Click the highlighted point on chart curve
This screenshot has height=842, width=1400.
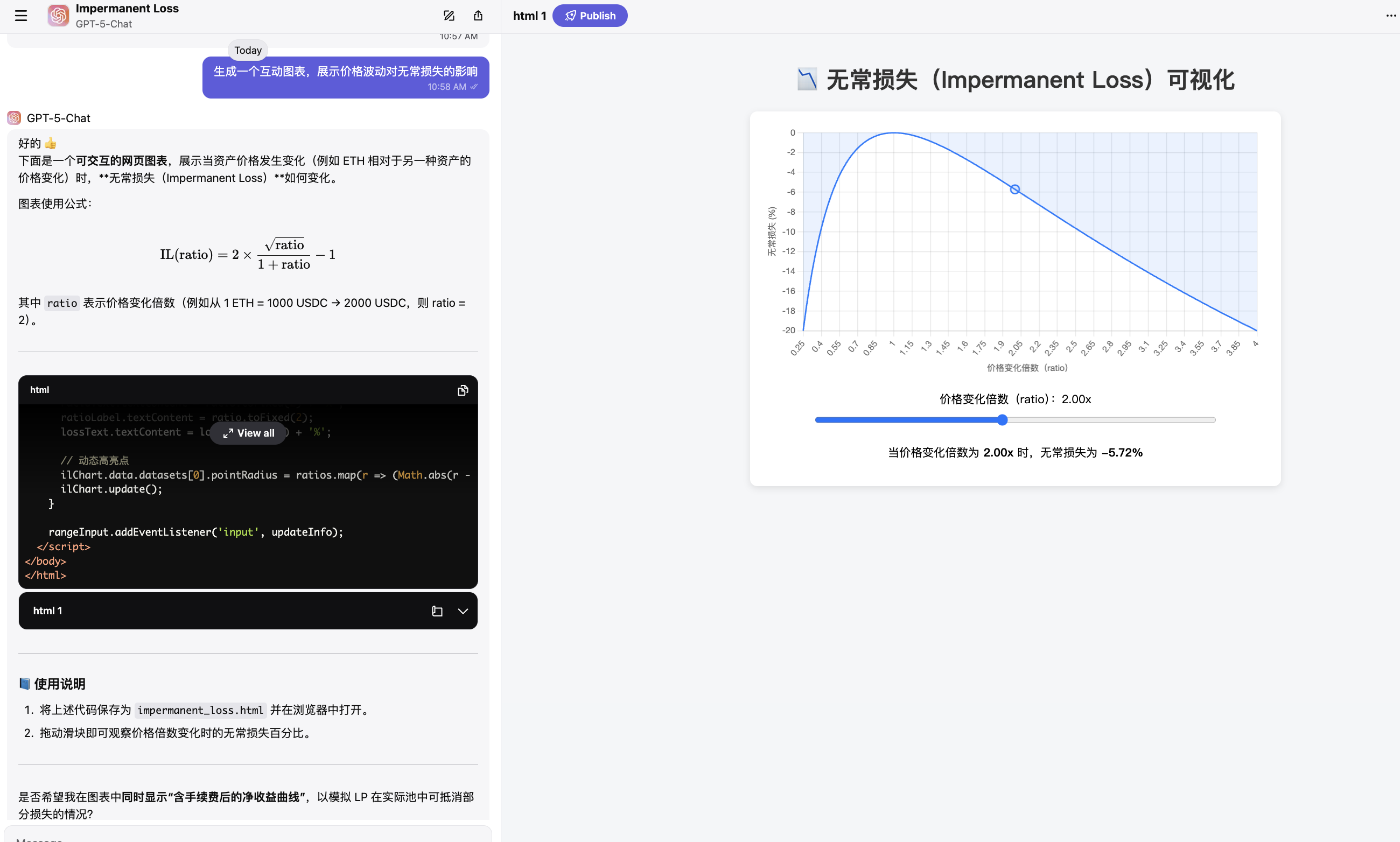pos(1014,190)
